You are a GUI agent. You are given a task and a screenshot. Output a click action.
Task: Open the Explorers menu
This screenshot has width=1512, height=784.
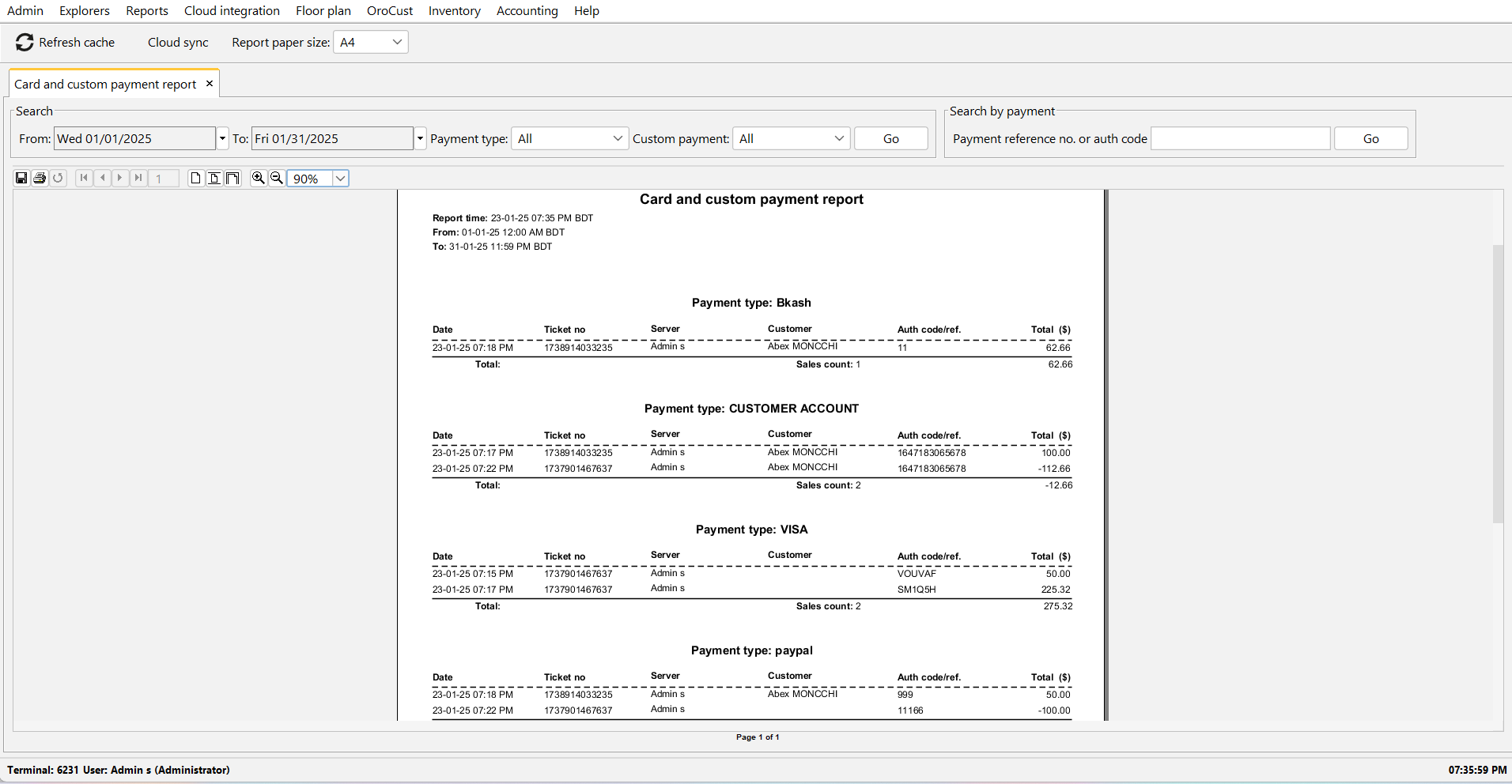(x=85, y=11)
